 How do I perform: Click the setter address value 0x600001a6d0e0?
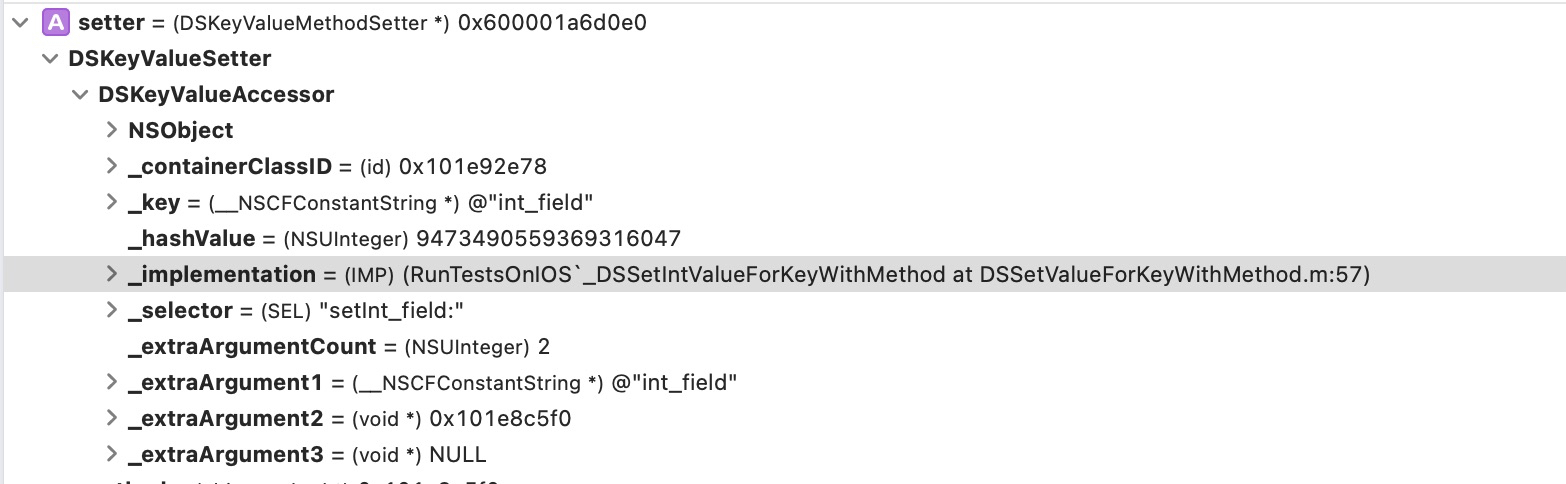pos(552,22)
